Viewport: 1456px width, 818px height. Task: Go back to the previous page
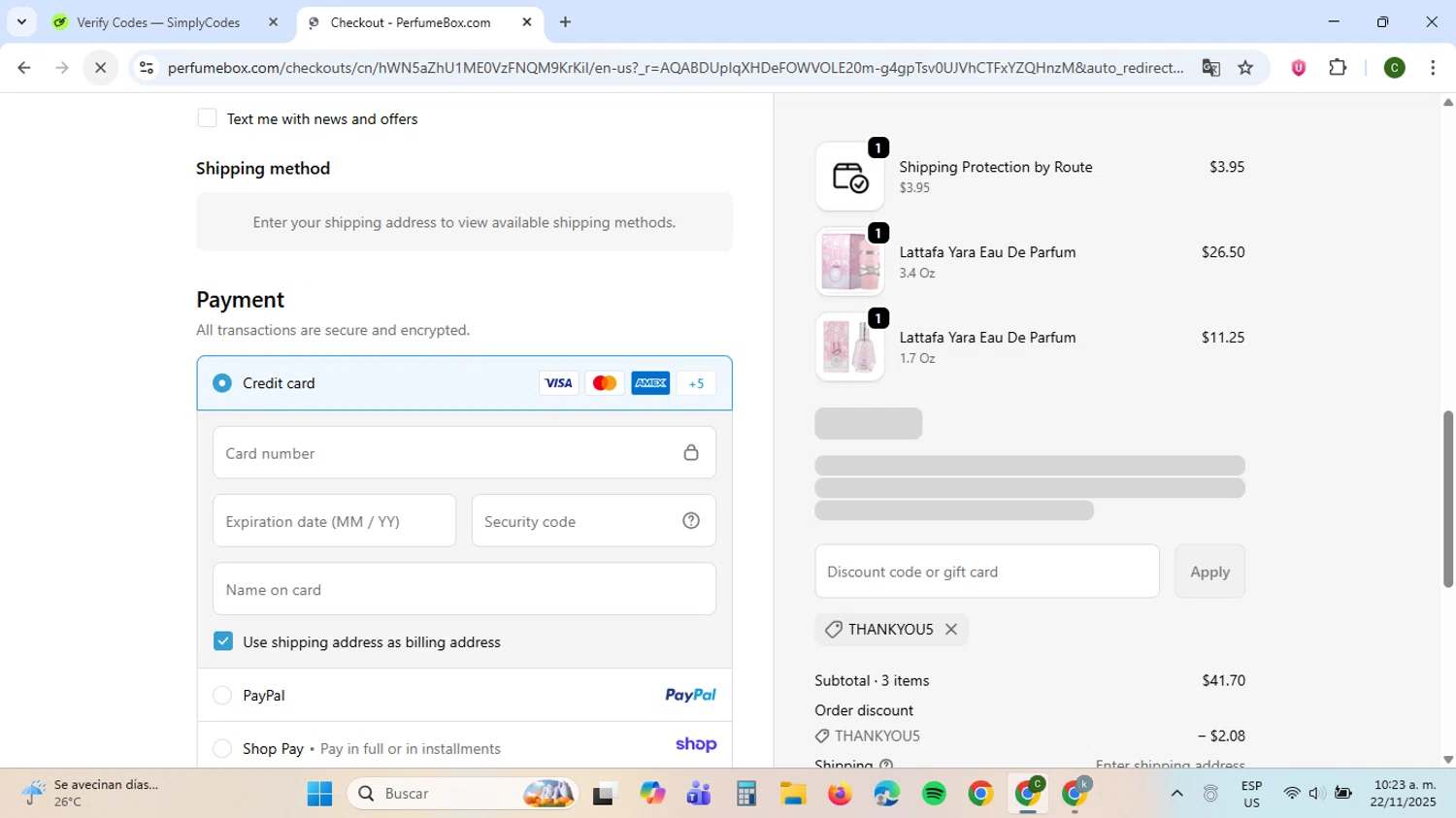(24, 68)
